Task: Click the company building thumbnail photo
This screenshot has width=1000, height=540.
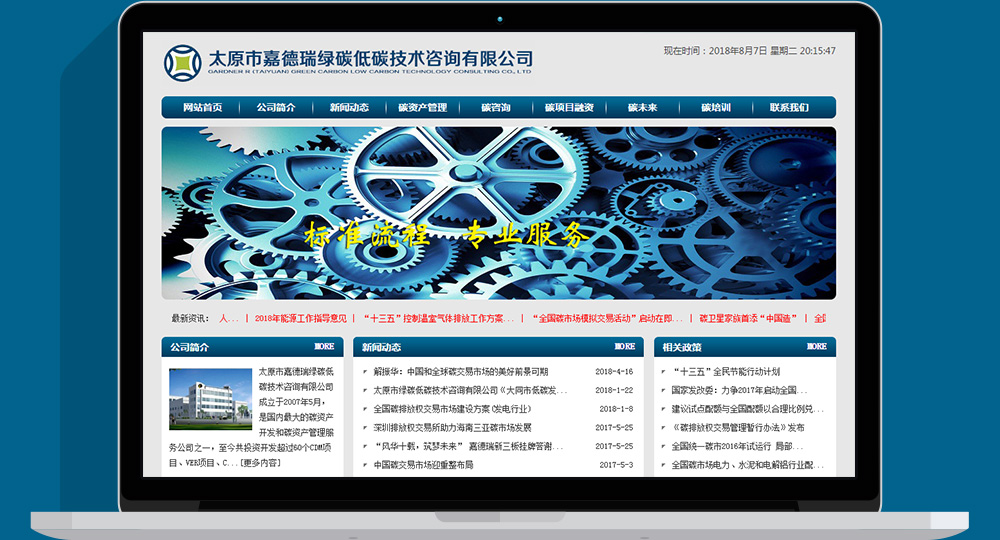Action: 210,399
